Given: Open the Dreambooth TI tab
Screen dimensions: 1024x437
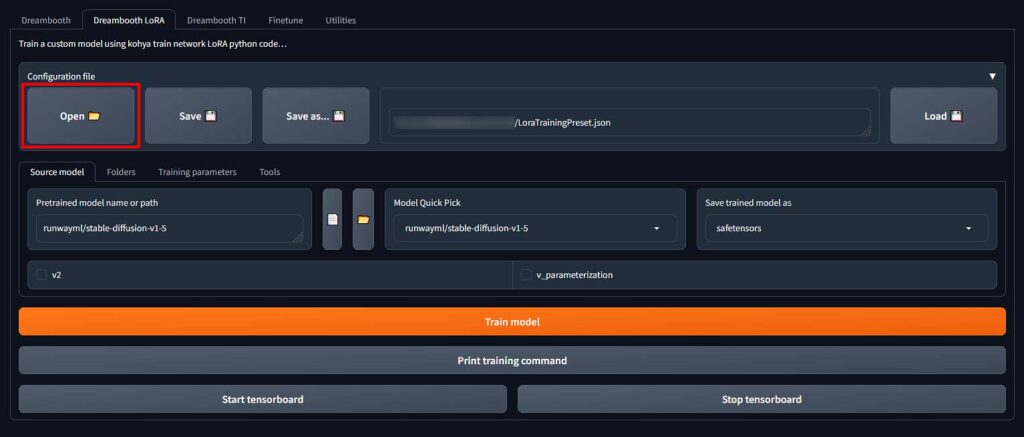Looking at the screenshot, I should click(x=216, y=20).
